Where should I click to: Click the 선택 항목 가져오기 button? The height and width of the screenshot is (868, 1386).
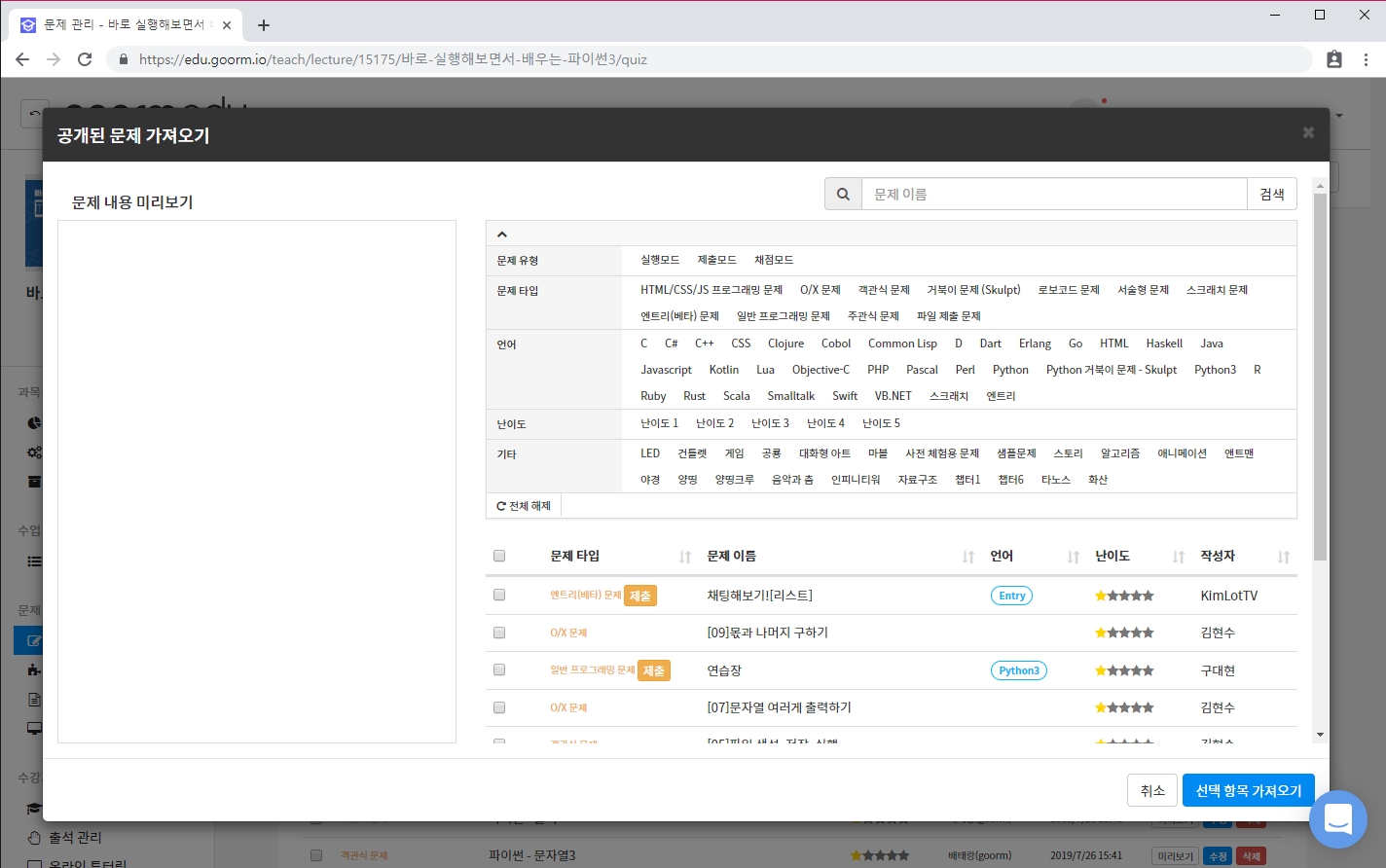click(x=1248, y=791)
